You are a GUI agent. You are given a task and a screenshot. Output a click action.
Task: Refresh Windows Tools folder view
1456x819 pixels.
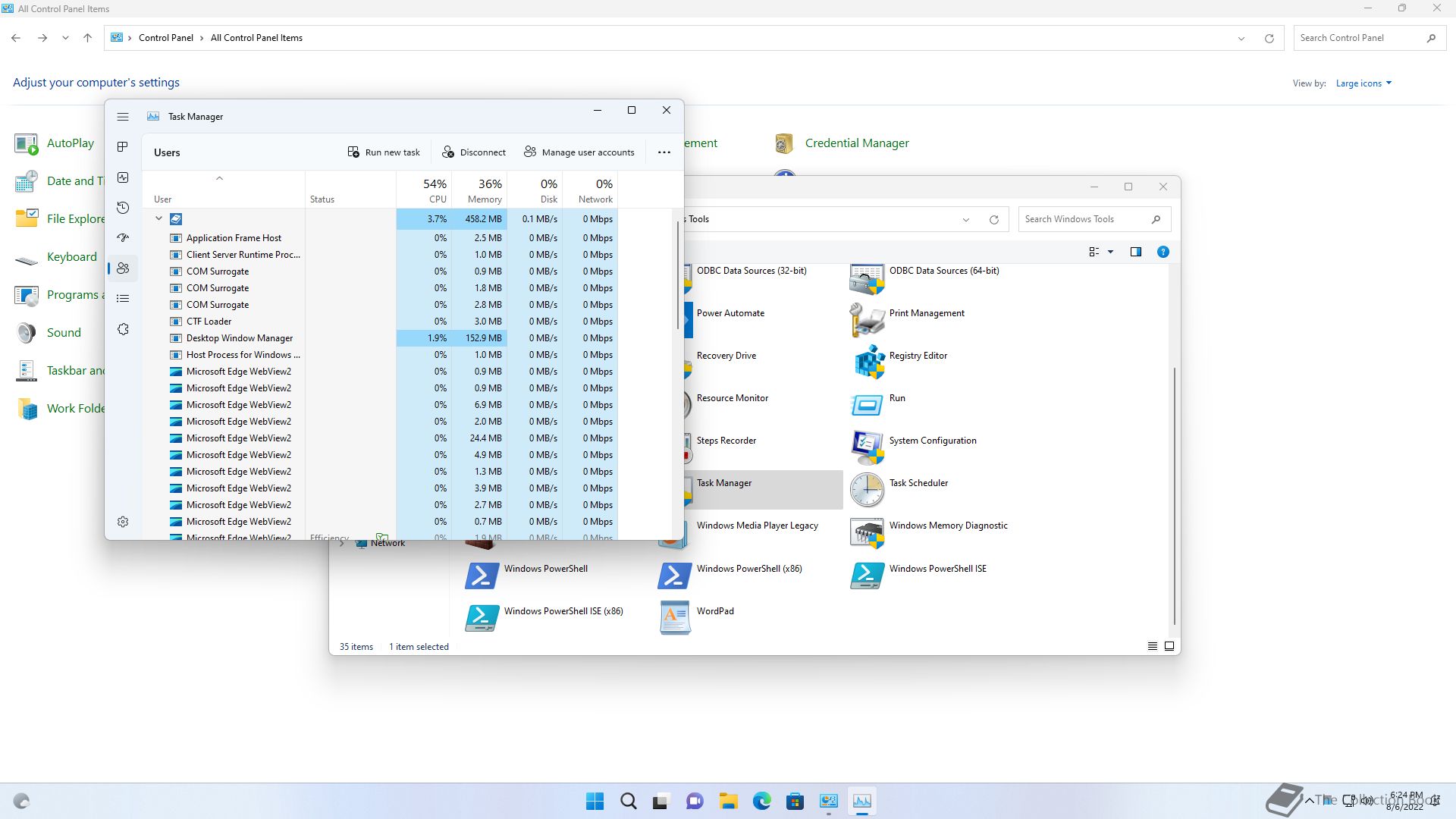coord(993,219)
